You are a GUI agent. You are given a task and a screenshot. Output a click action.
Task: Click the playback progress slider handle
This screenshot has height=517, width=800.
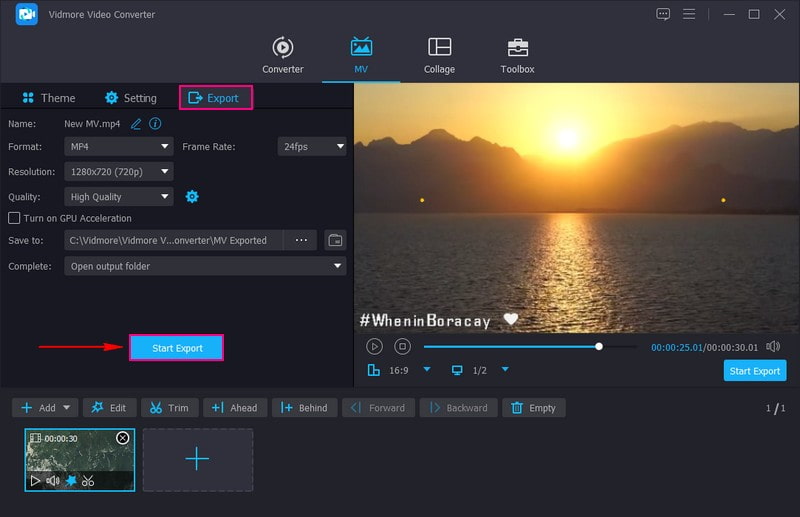tap(599, 347)
